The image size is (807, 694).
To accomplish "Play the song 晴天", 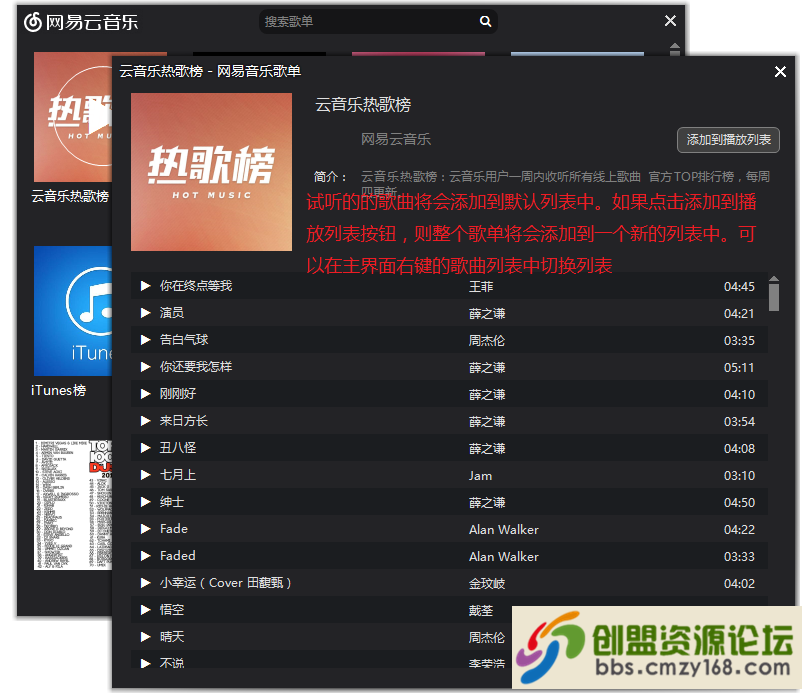I will (146, 637).
